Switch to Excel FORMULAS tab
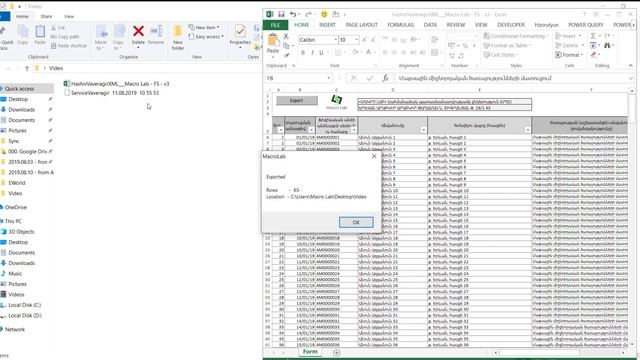 click(x=400, y=25)
